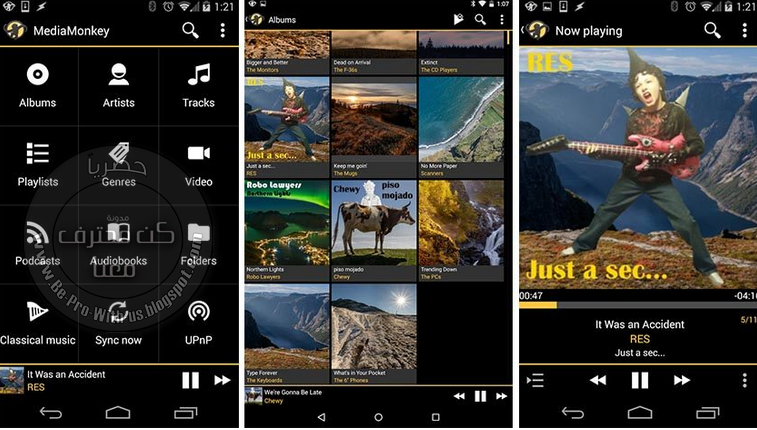Viewport: 757px width, 430px height.
Task: Tap Android back button on home screen
Action: (51, 413)
